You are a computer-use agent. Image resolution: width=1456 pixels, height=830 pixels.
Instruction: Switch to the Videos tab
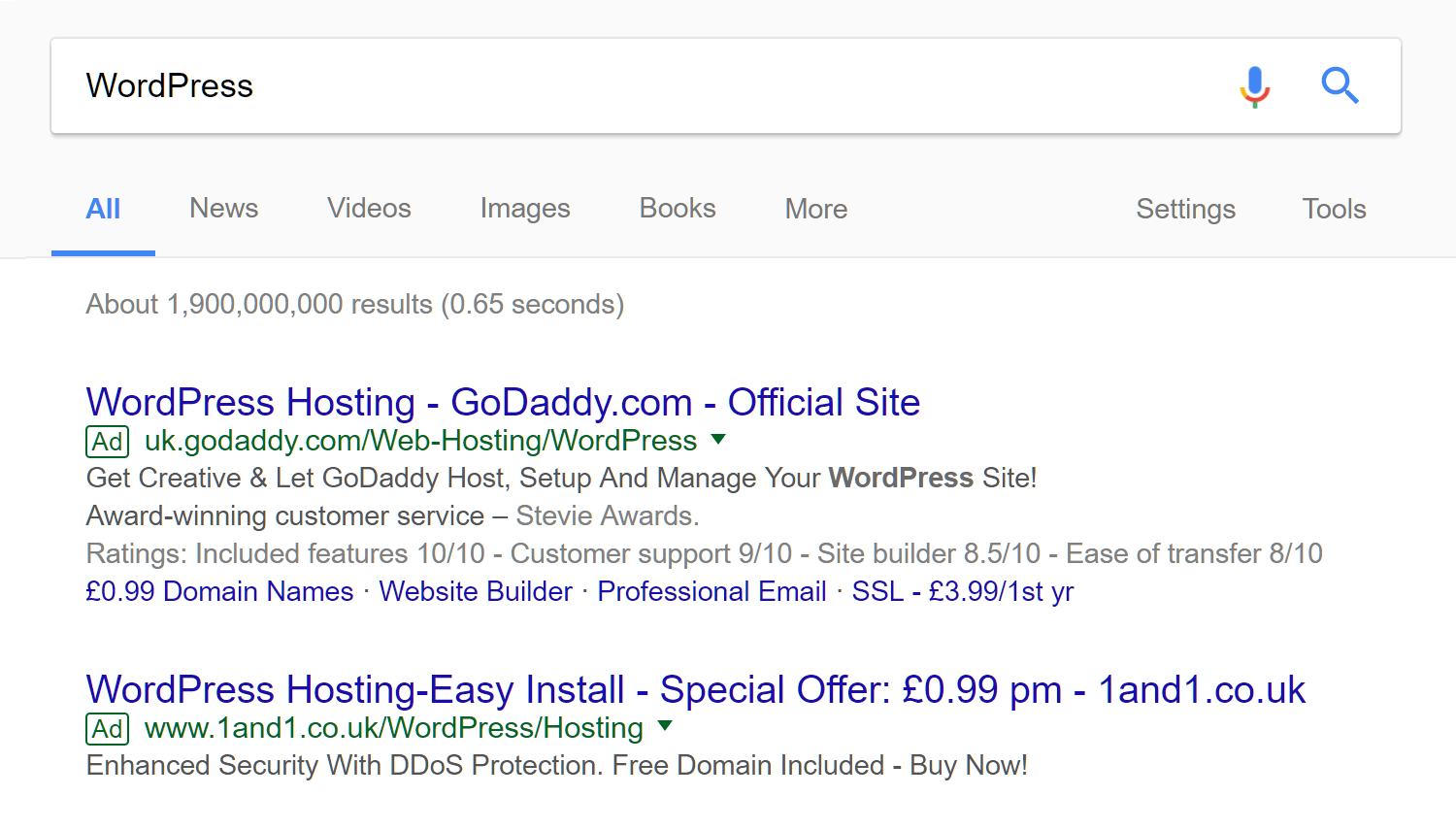click(369, 209)
